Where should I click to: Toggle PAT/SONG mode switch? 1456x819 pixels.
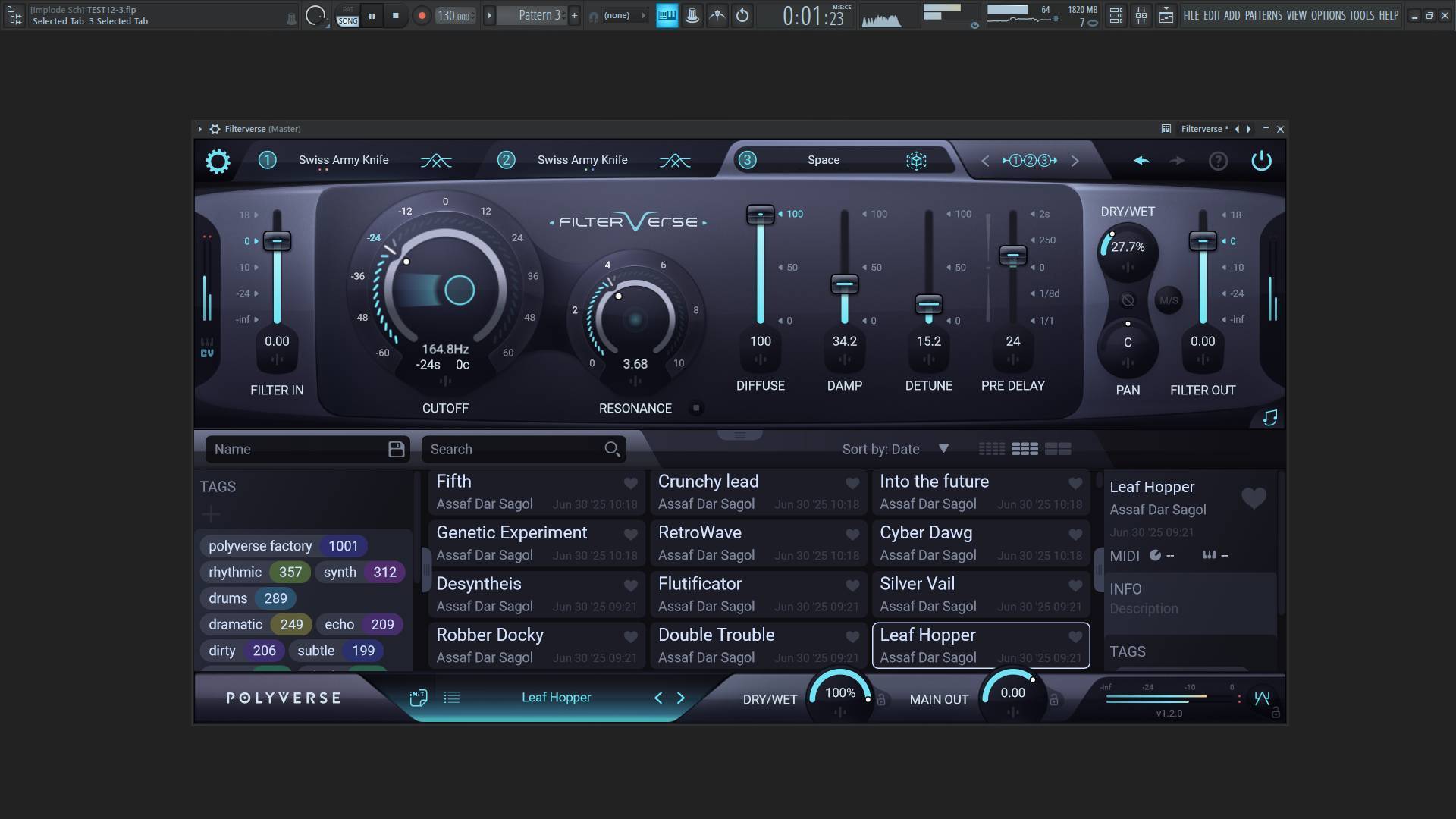(347, 15)
